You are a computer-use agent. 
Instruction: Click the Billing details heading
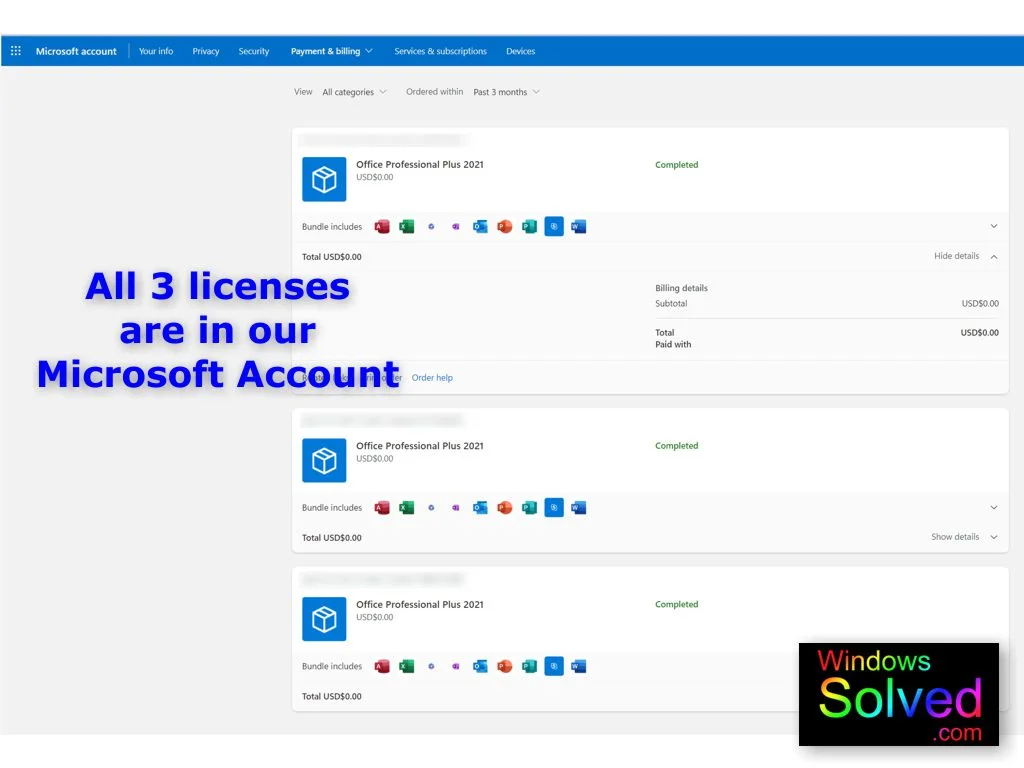(681, 288)
